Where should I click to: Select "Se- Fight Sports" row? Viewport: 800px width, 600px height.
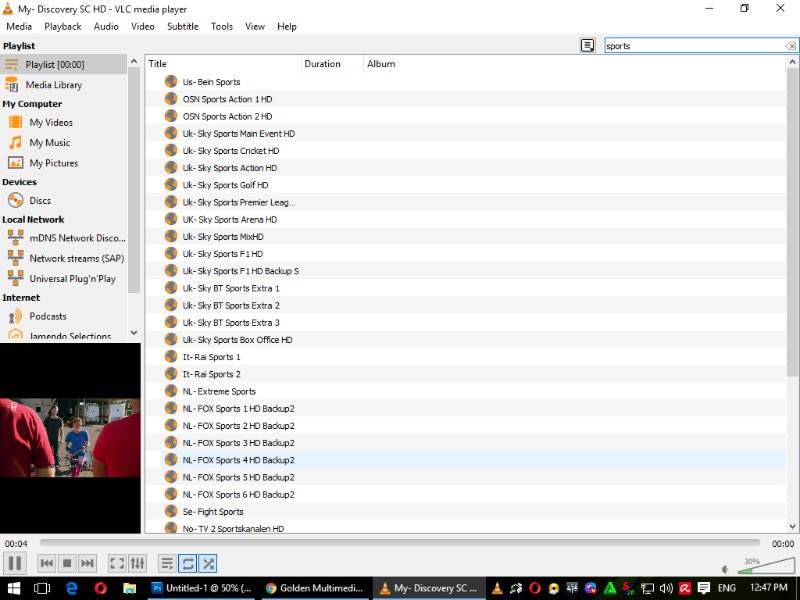(465, 512)
